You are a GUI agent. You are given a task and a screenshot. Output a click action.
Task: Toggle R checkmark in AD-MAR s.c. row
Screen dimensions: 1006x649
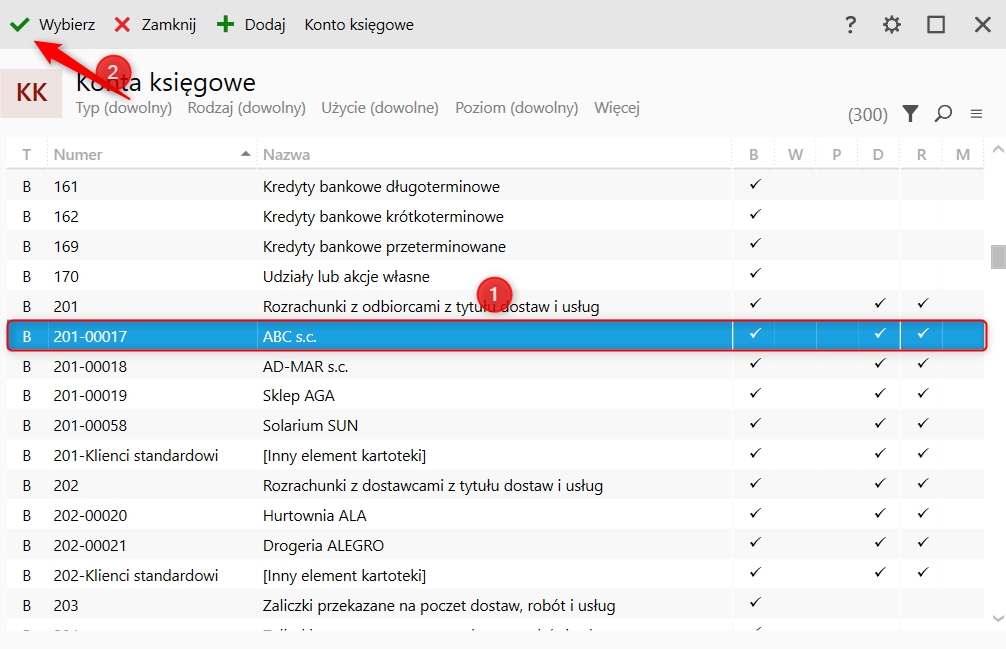tap(923, 364)
